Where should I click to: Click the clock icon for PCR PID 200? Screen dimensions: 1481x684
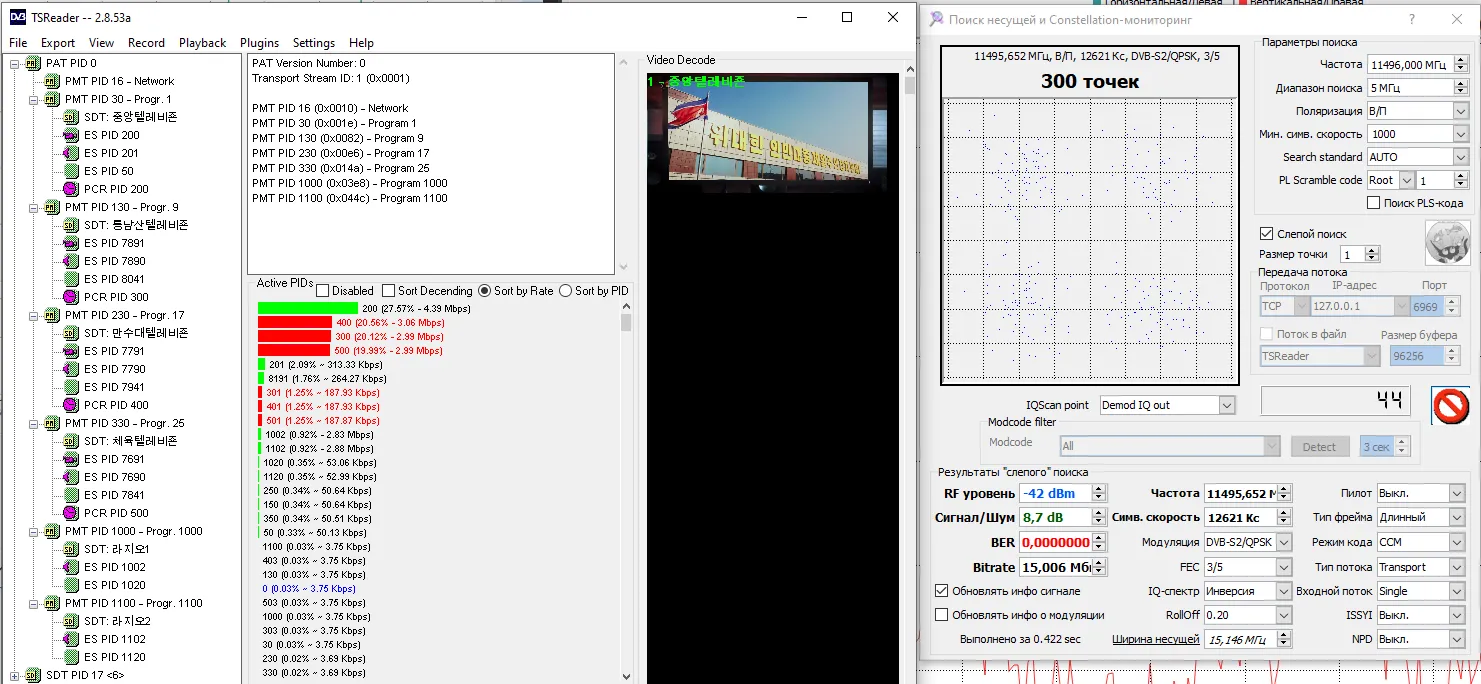tap(70, 189)
